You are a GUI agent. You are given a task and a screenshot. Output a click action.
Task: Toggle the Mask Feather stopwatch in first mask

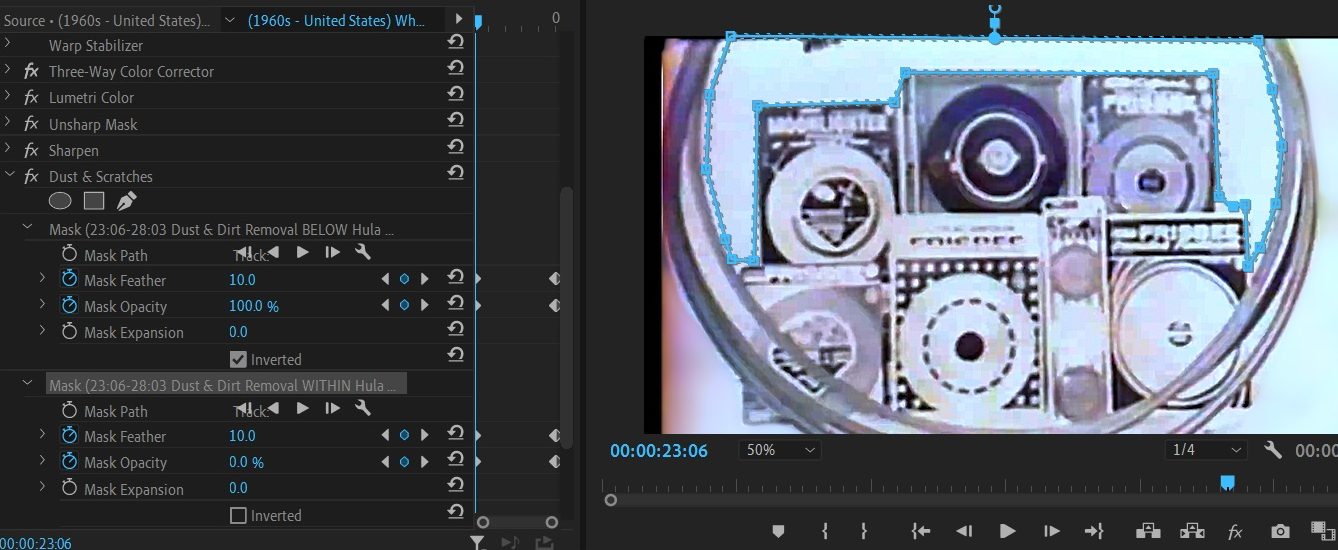coord(70,279)
